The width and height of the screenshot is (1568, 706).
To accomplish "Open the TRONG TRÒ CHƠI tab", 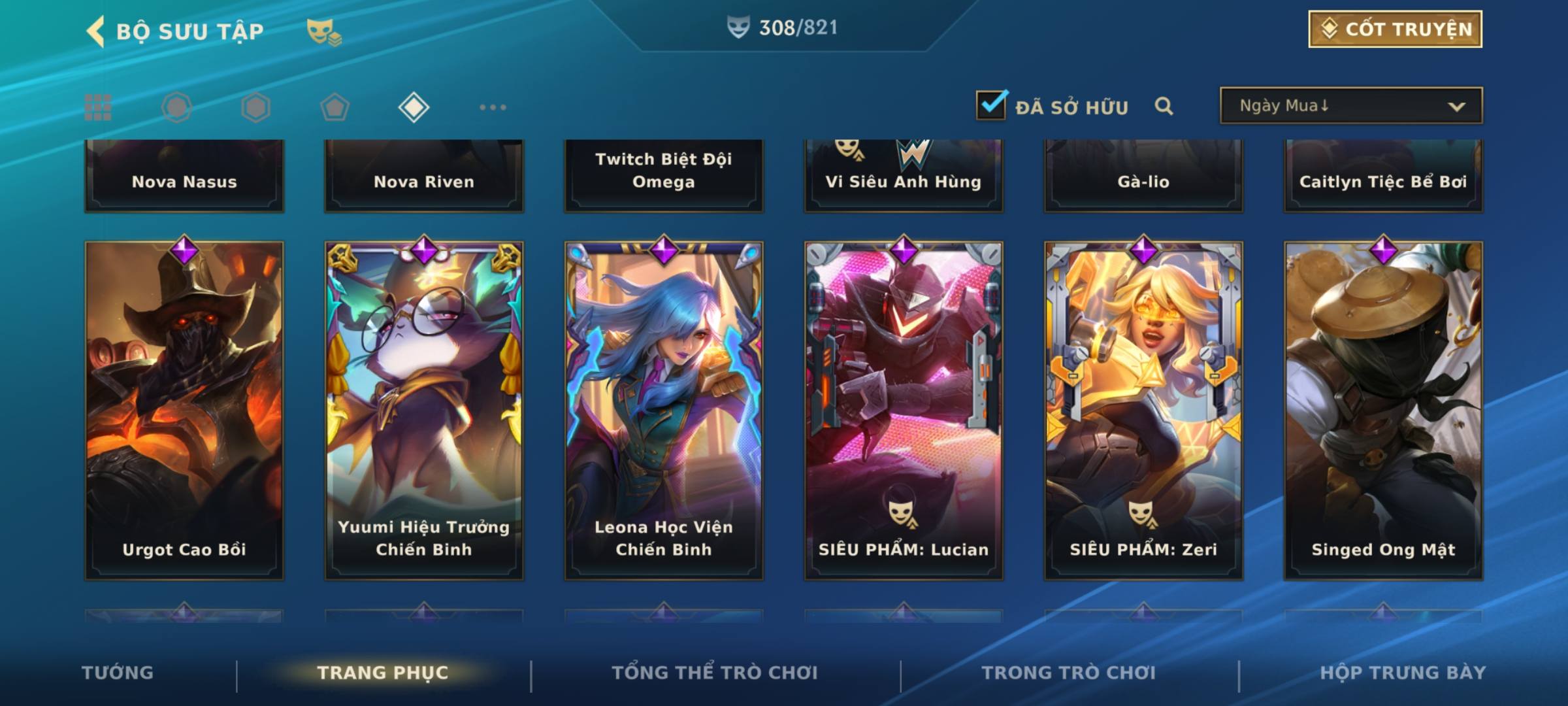I will coord(1069,673).
